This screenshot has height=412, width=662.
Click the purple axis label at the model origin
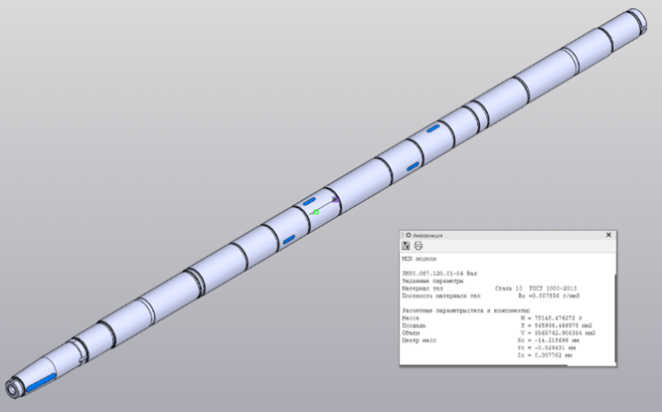click(x=335, y=200)
